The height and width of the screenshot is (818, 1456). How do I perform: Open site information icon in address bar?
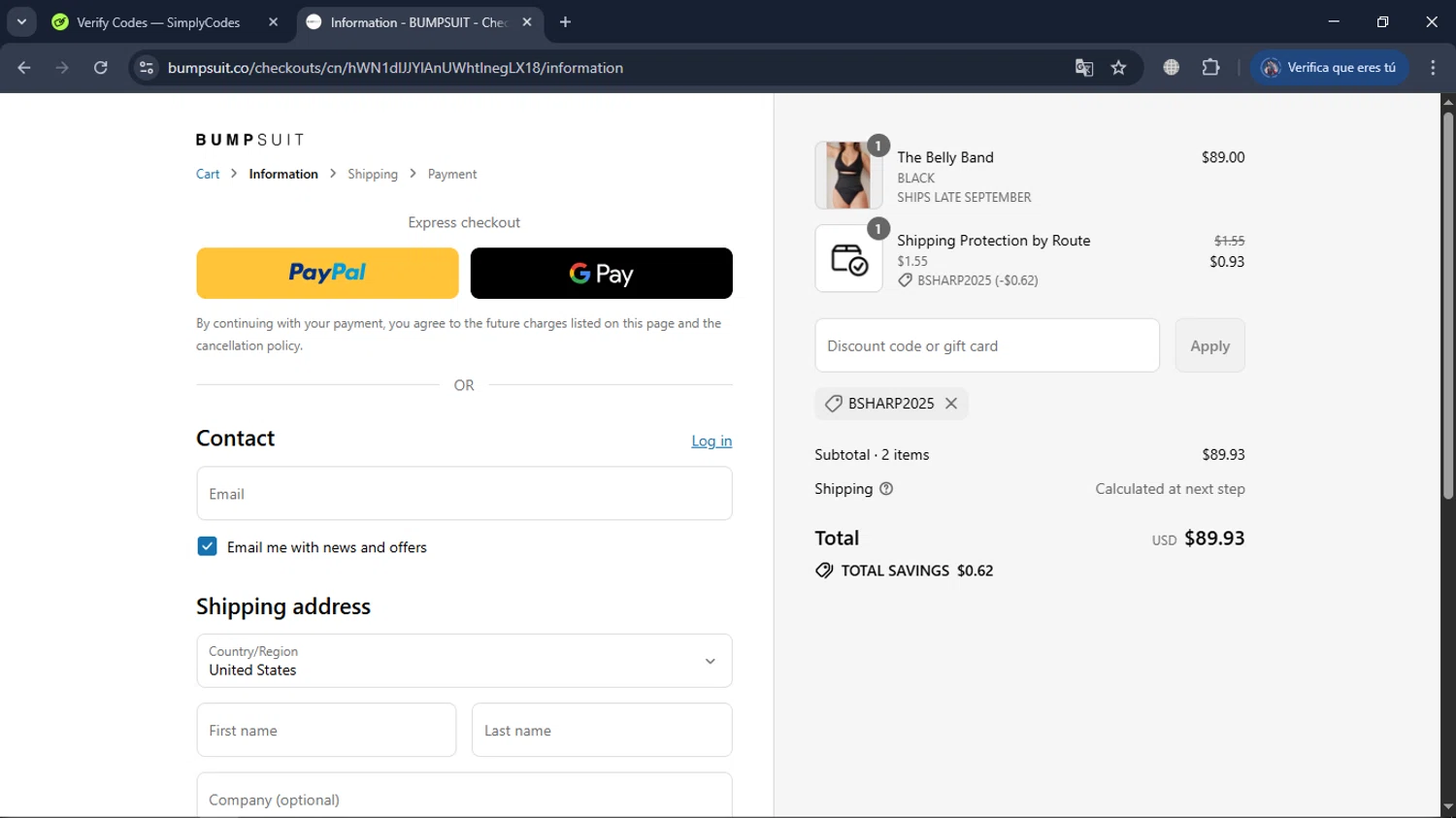147,68
